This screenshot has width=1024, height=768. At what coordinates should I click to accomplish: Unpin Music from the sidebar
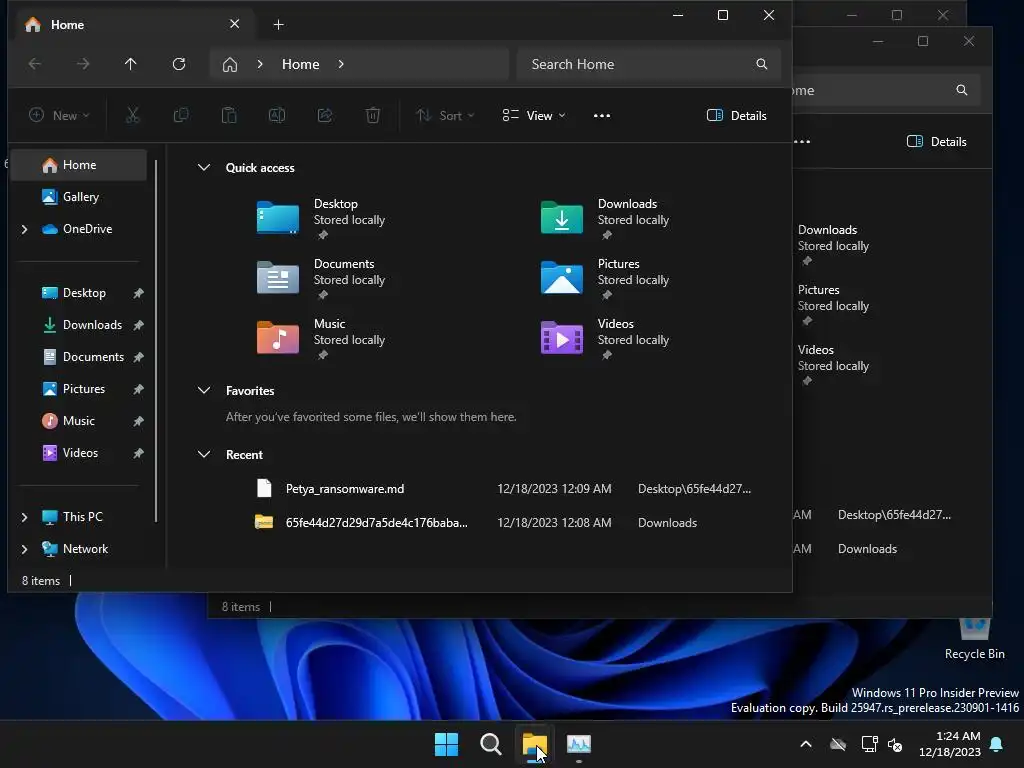138,421
